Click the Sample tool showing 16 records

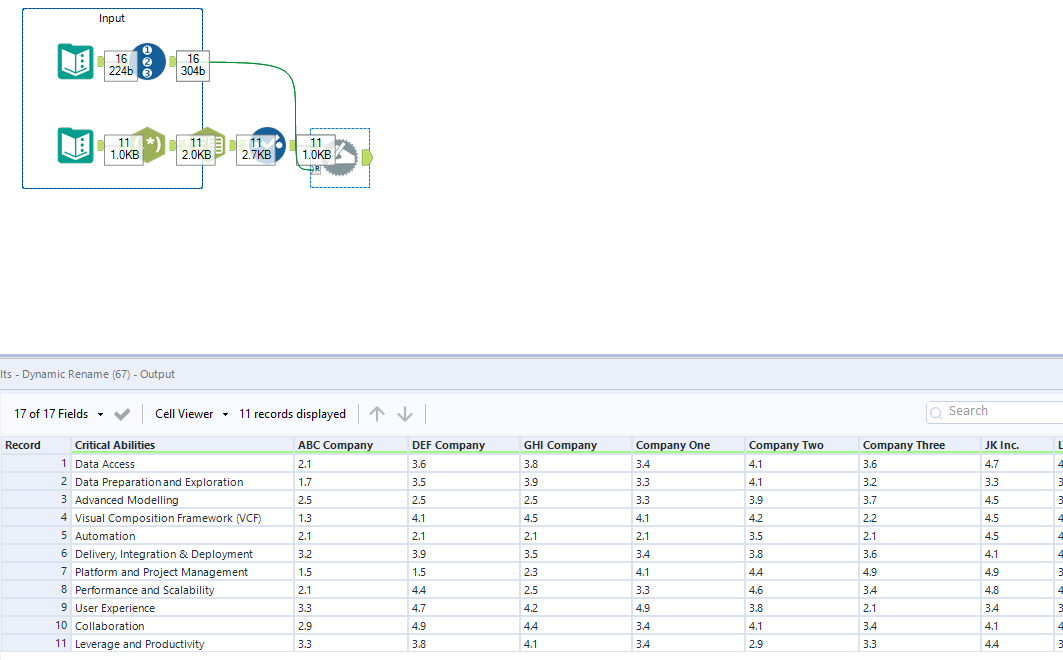click(x=146, y=61)
